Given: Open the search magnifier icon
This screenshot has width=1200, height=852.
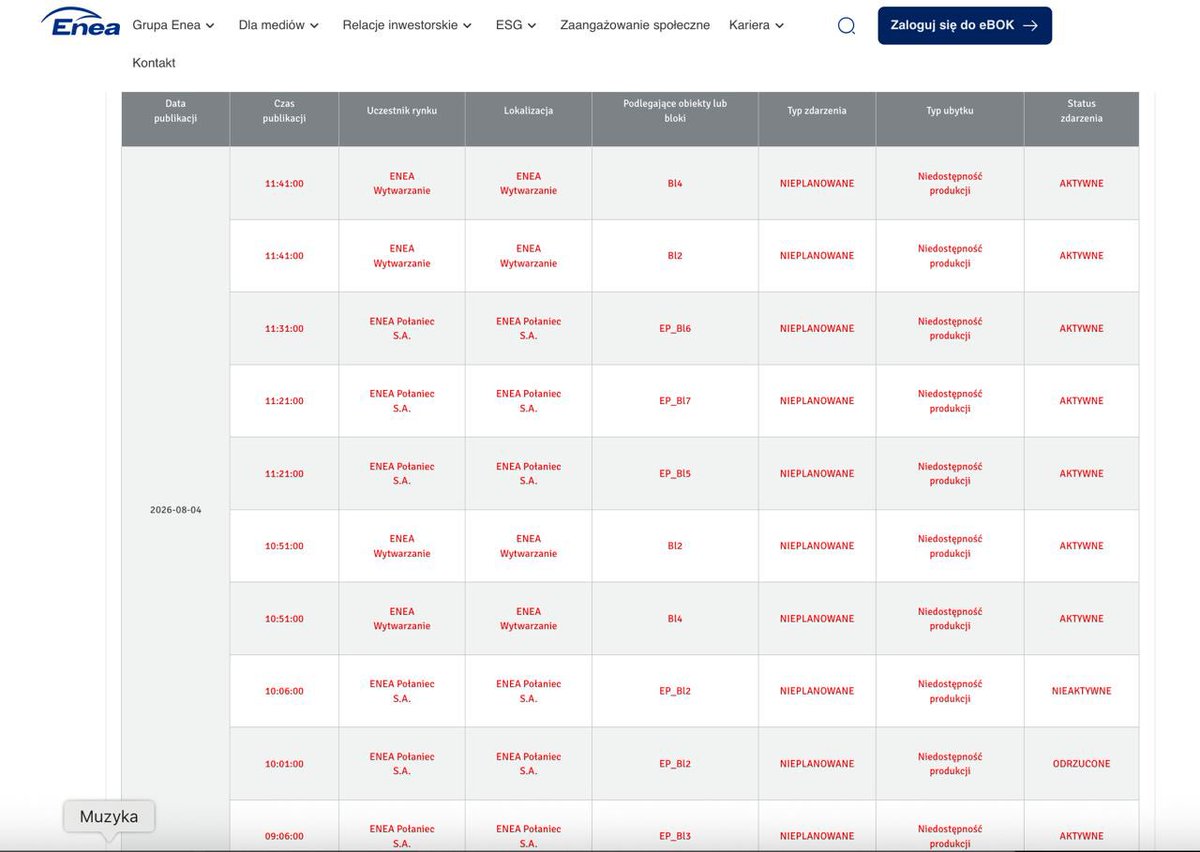Looking at the screenshot, I should (x=846, y=26).
